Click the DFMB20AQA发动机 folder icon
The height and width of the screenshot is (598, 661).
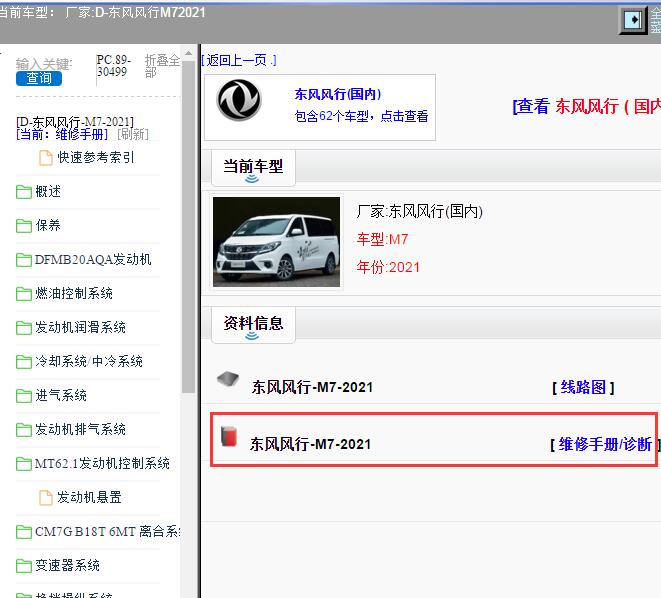tap(24, 260)
